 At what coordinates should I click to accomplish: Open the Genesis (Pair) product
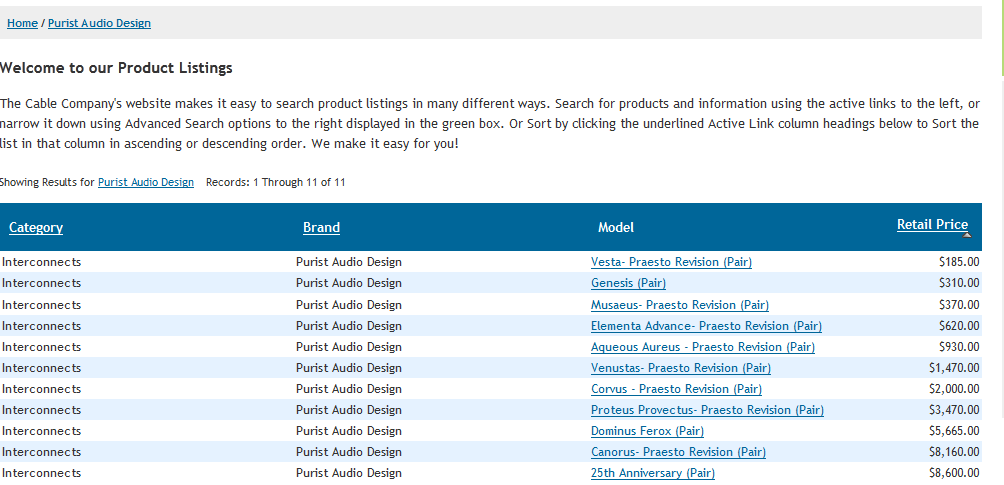click(x=628, y=283)
